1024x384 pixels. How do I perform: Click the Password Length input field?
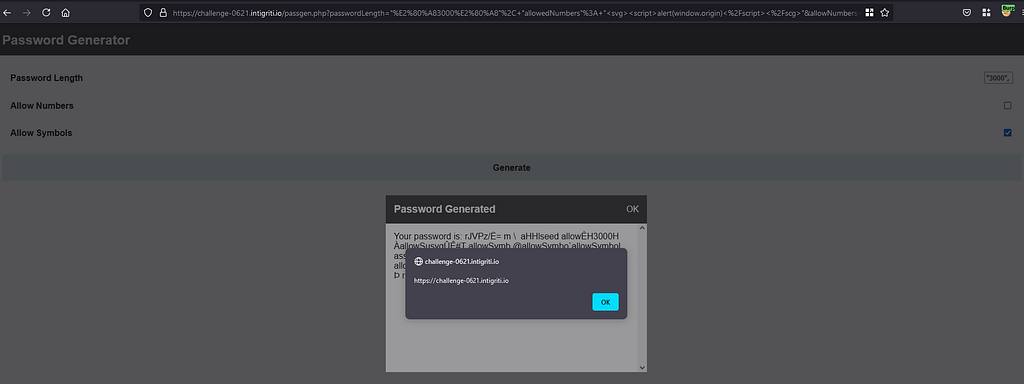[x=999, y=78]
